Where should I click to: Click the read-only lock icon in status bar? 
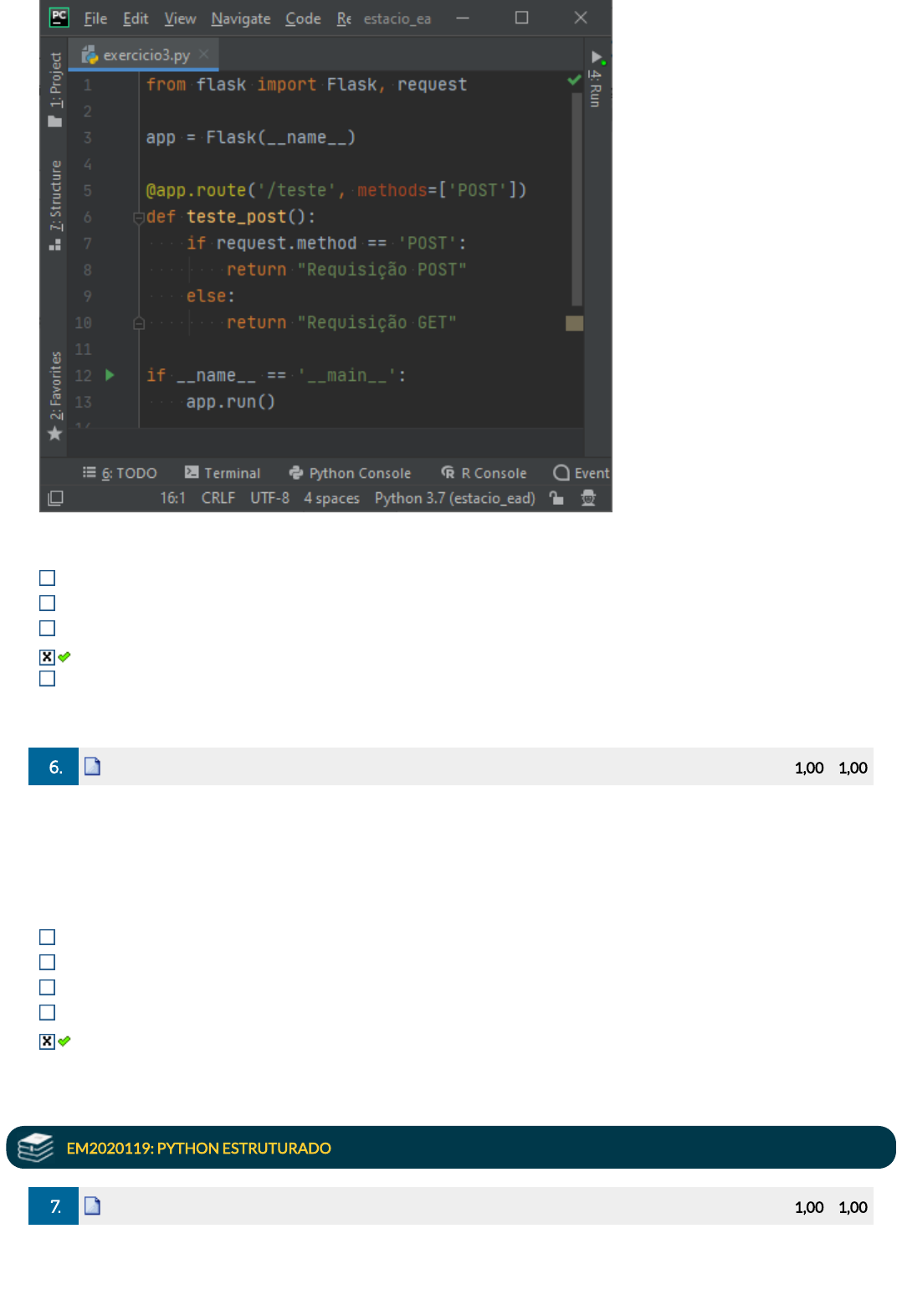[556, 498]
